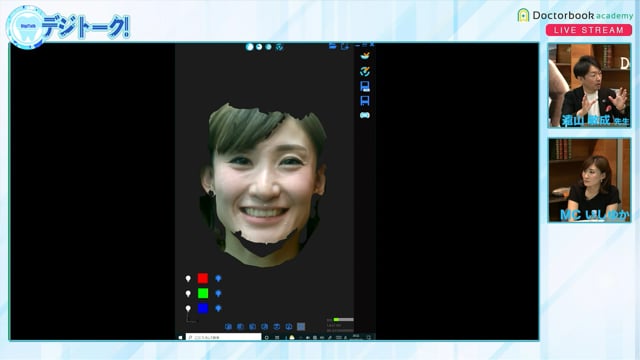Click the デジトーク! show logo

click(x=68, y=28)
